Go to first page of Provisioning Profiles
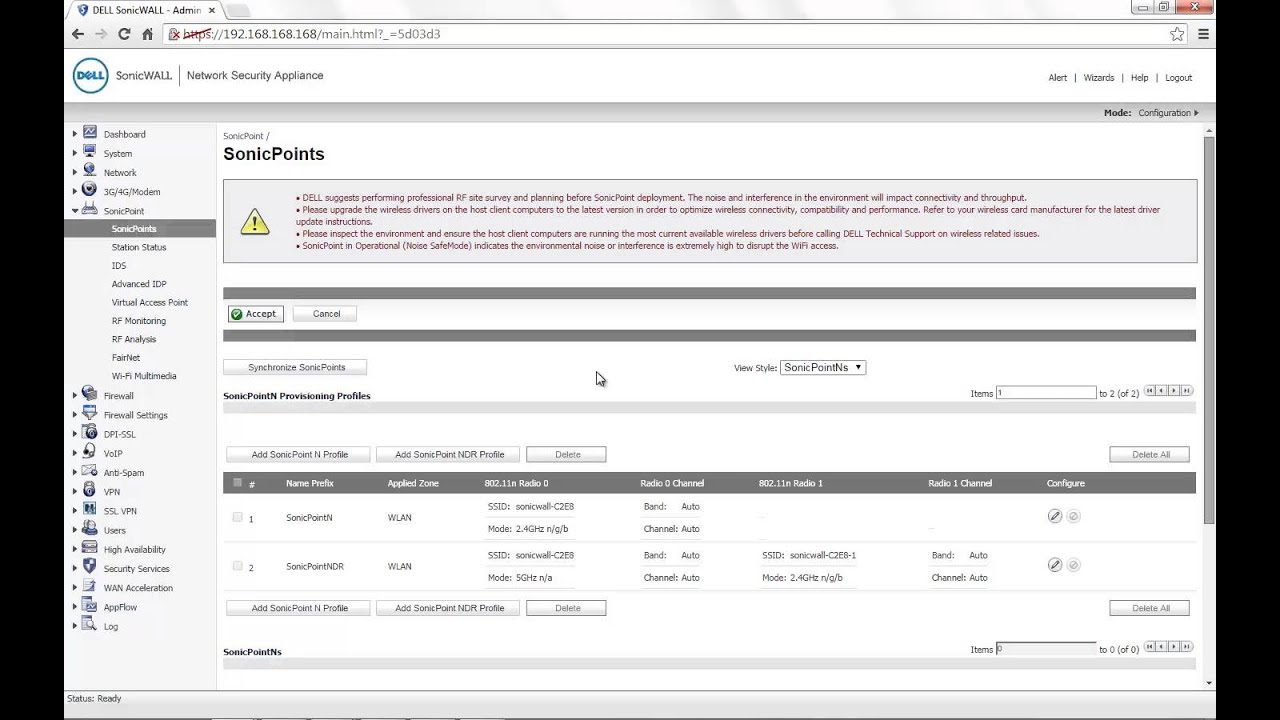The height and width of the screenshot is (720, 1280). (1150, 391)
